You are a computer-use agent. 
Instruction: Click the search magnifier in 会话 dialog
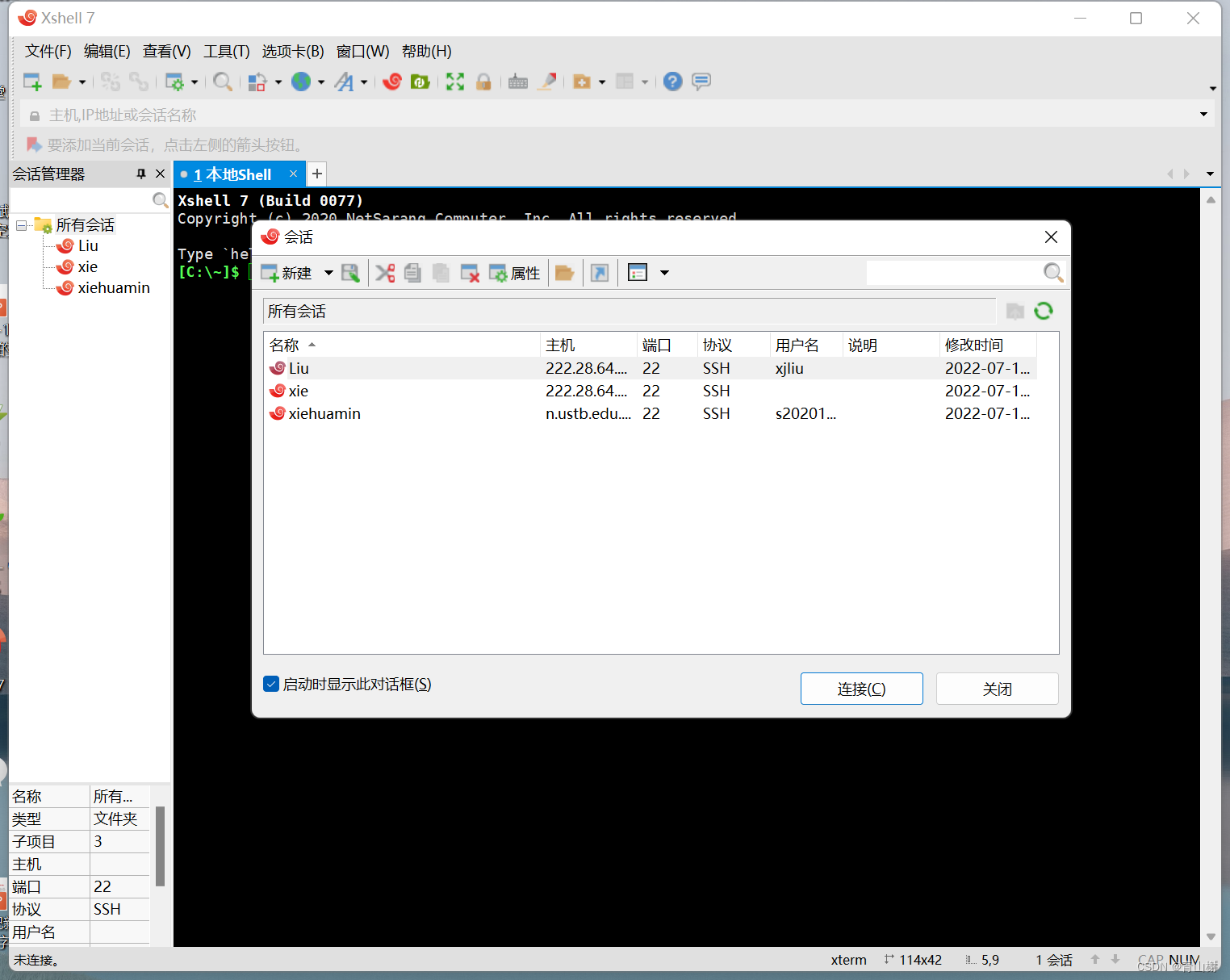(x=1053, y=273)
